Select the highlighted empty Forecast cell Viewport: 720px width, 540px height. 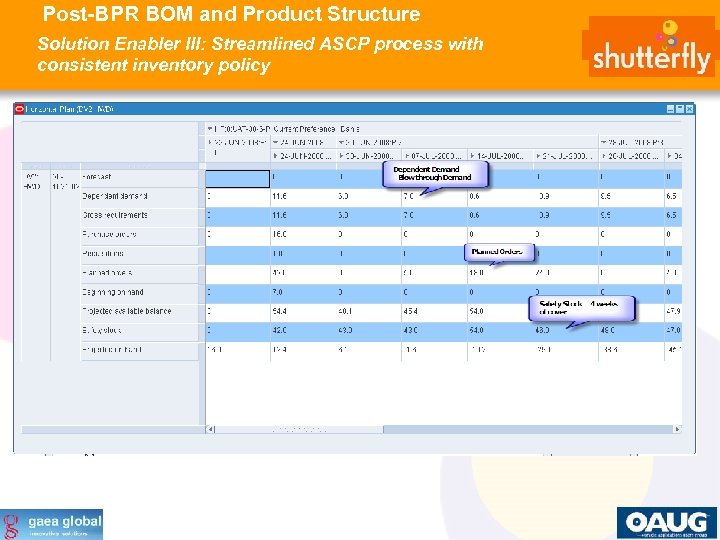click(237, 179)
